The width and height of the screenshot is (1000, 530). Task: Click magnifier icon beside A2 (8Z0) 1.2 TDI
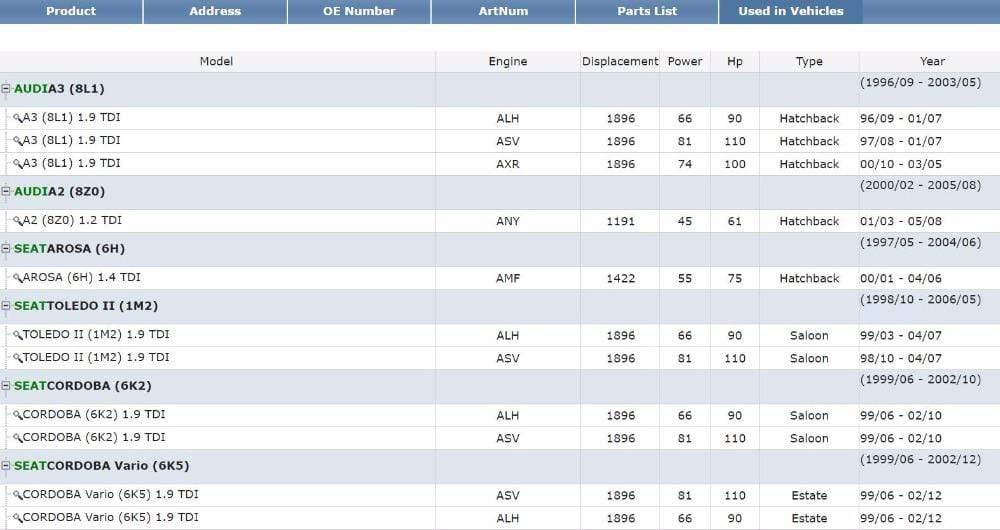point(17,221)
